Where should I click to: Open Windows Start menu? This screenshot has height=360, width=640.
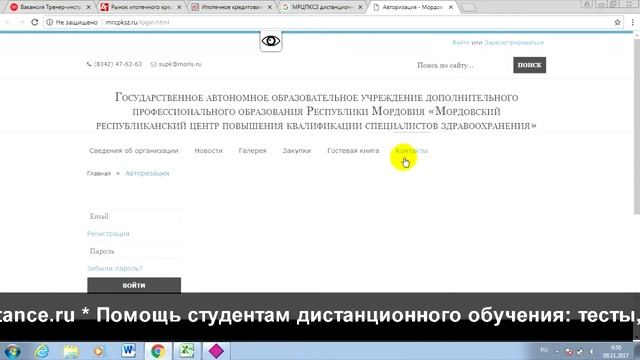12,351
